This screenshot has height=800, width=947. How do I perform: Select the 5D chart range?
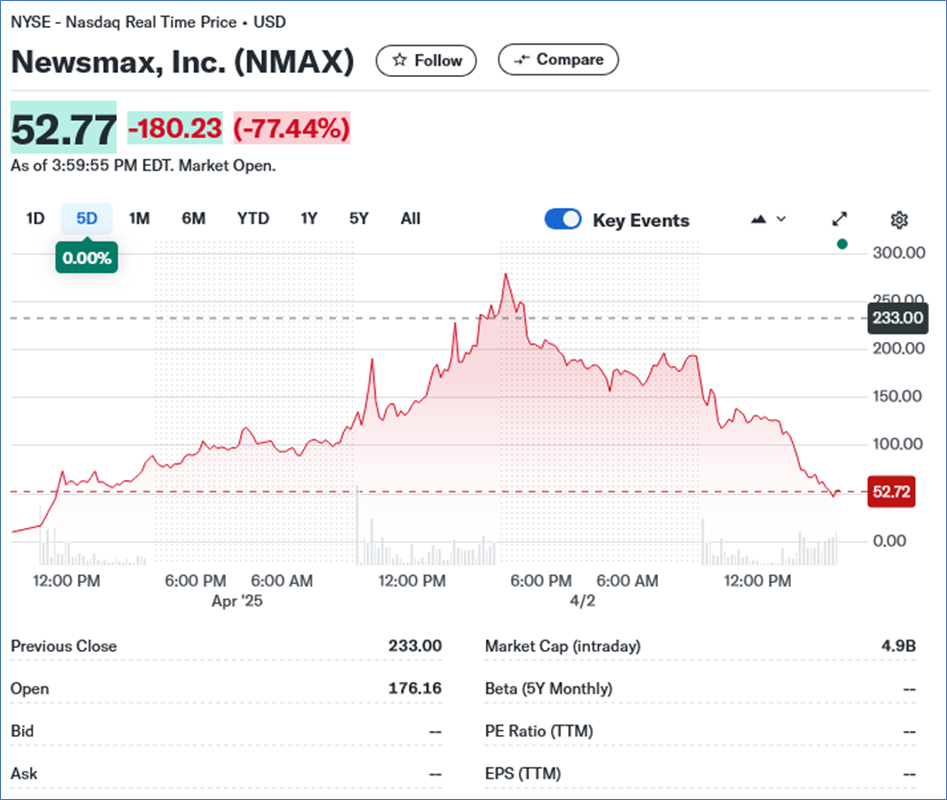86,219
